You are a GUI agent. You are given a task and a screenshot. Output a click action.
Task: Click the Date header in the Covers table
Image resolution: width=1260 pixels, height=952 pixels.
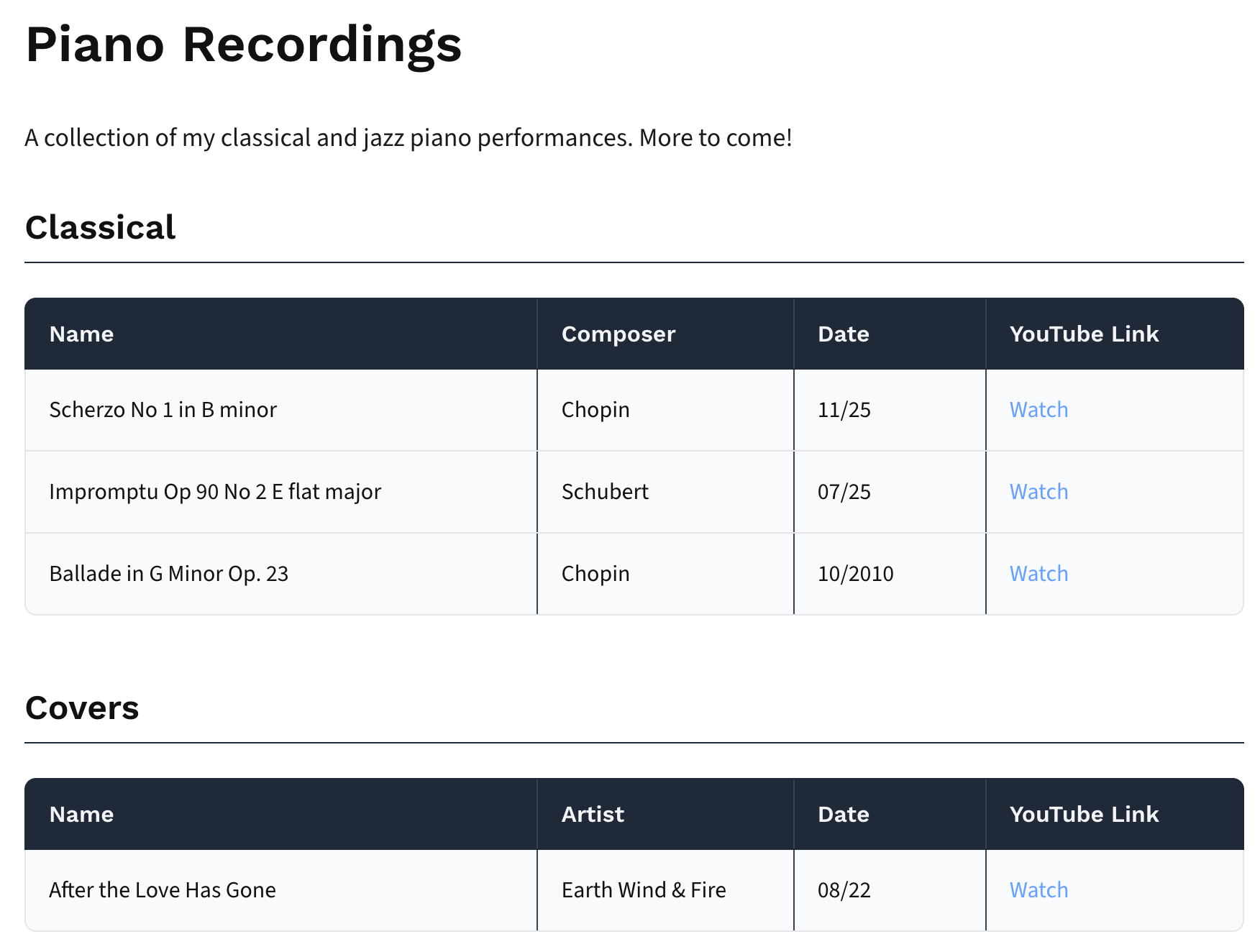(842, 814)
